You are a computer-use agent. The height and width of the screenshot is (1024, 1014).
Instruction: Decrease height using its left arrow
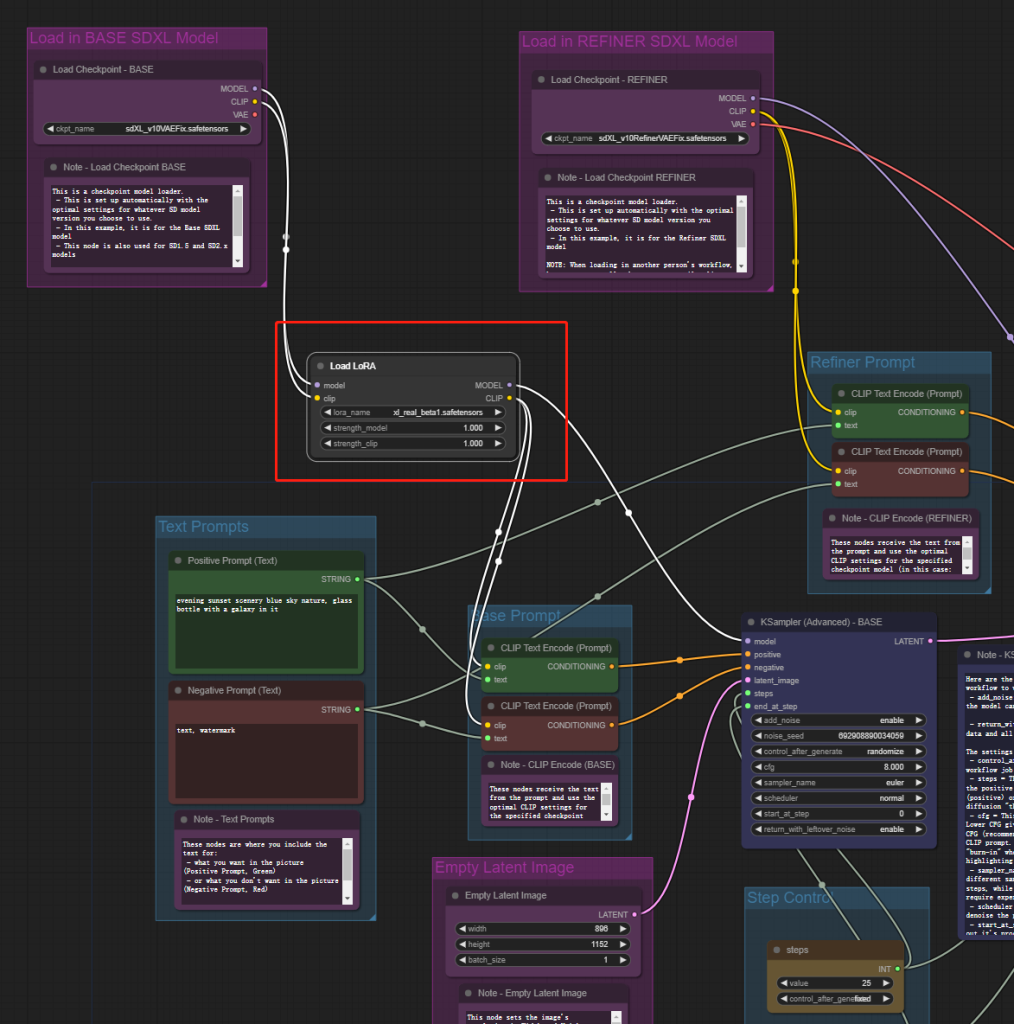click(x=462, y=944)
